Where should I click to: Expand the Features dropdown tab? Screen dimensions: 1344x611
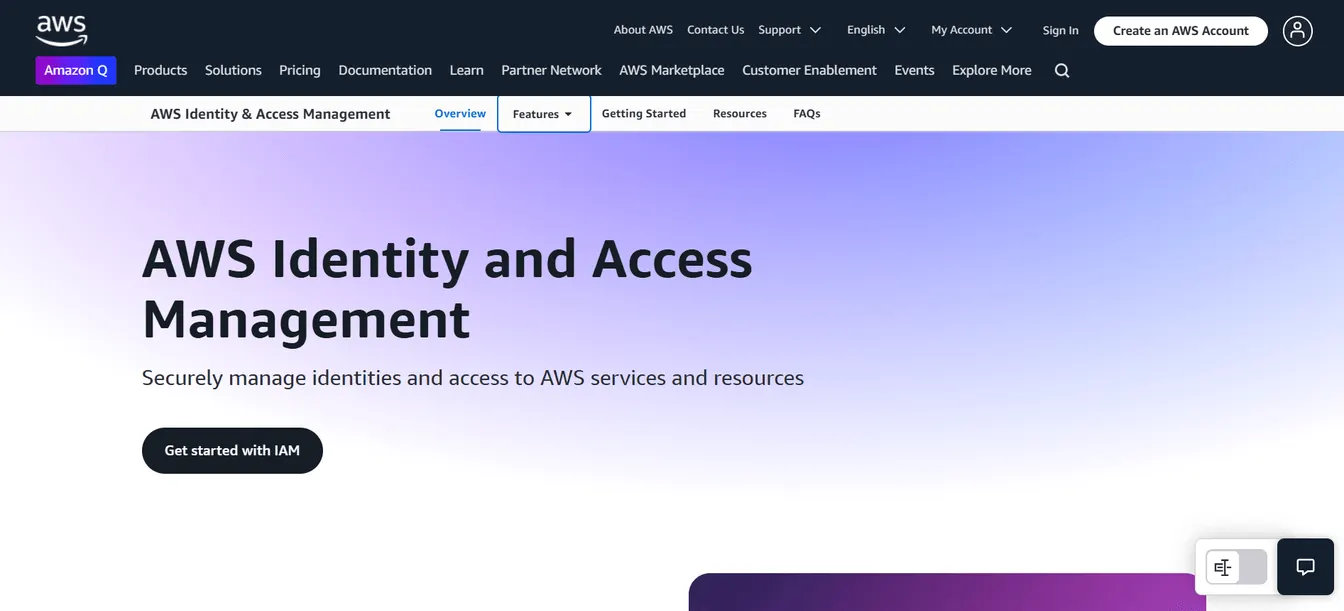click(543, 114)
